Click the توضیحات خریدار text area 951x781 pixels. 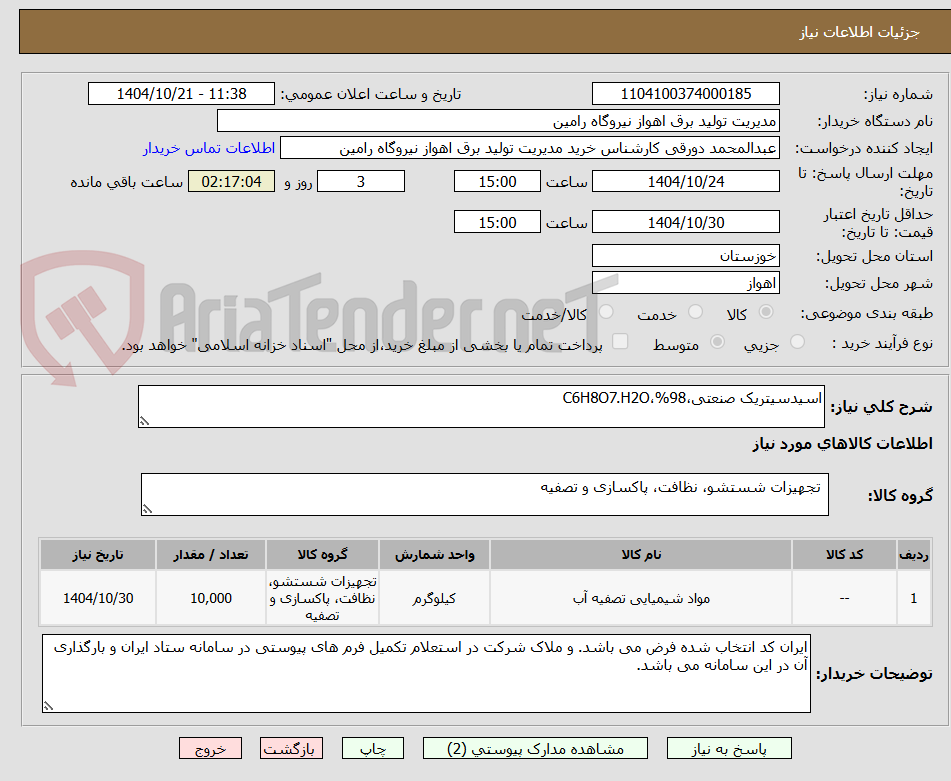point(426,674)
